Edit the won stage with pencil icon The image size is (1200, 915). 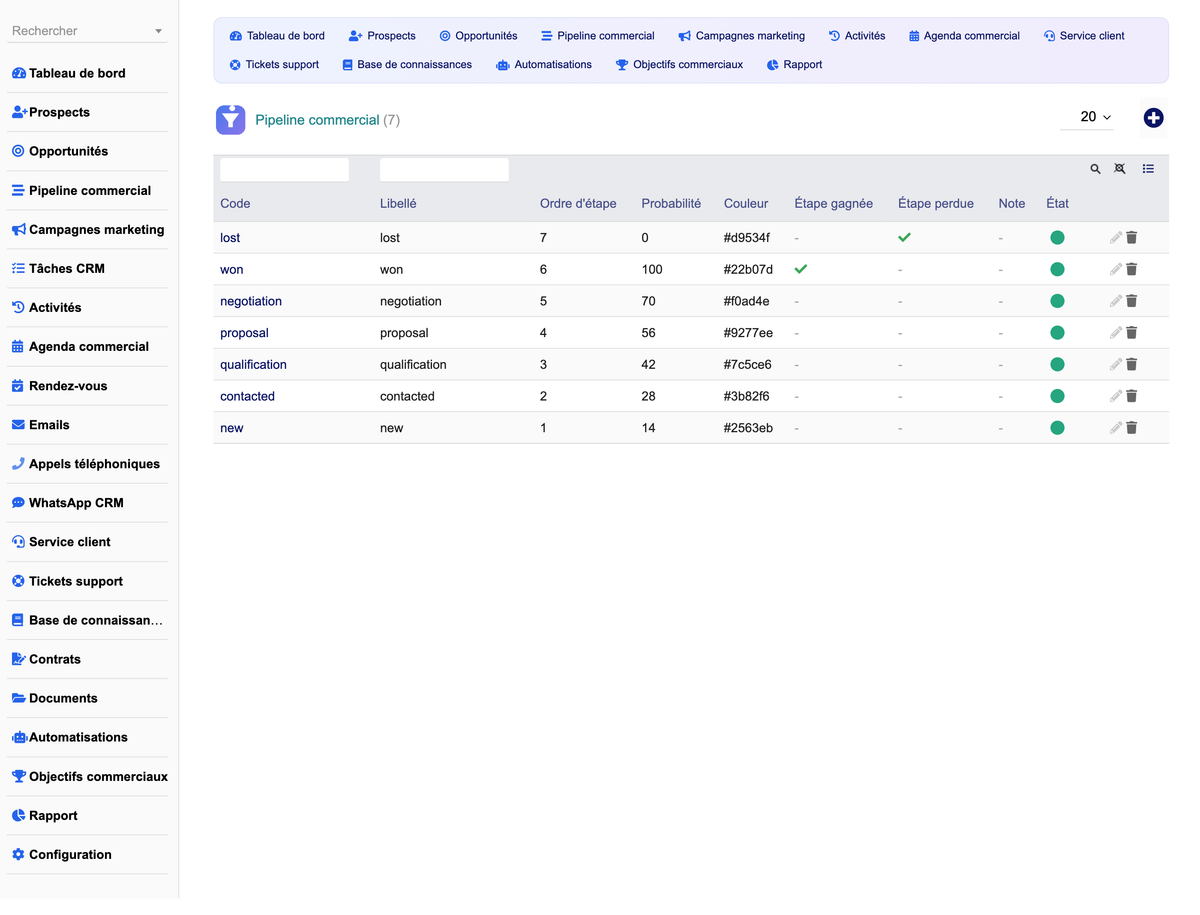(1116, 269)
